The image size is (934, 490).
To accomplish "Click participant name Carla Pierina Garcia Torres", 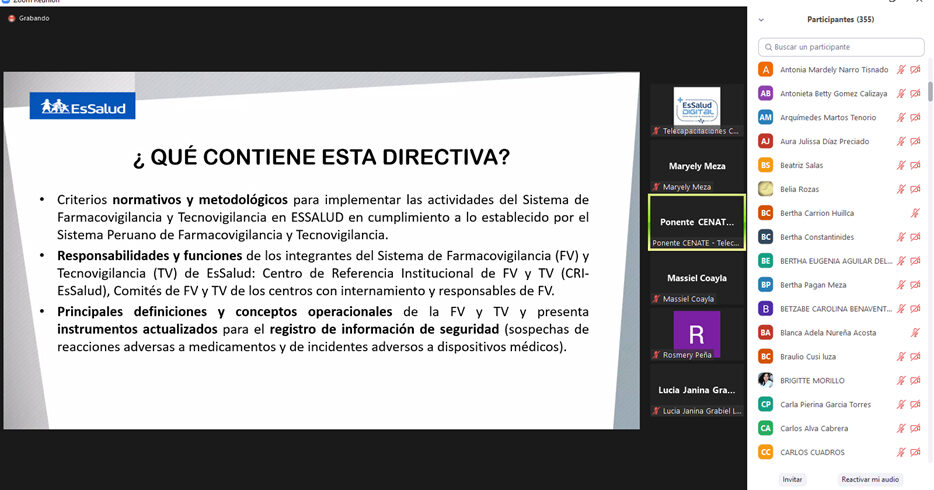I will [x=826, y=404].
